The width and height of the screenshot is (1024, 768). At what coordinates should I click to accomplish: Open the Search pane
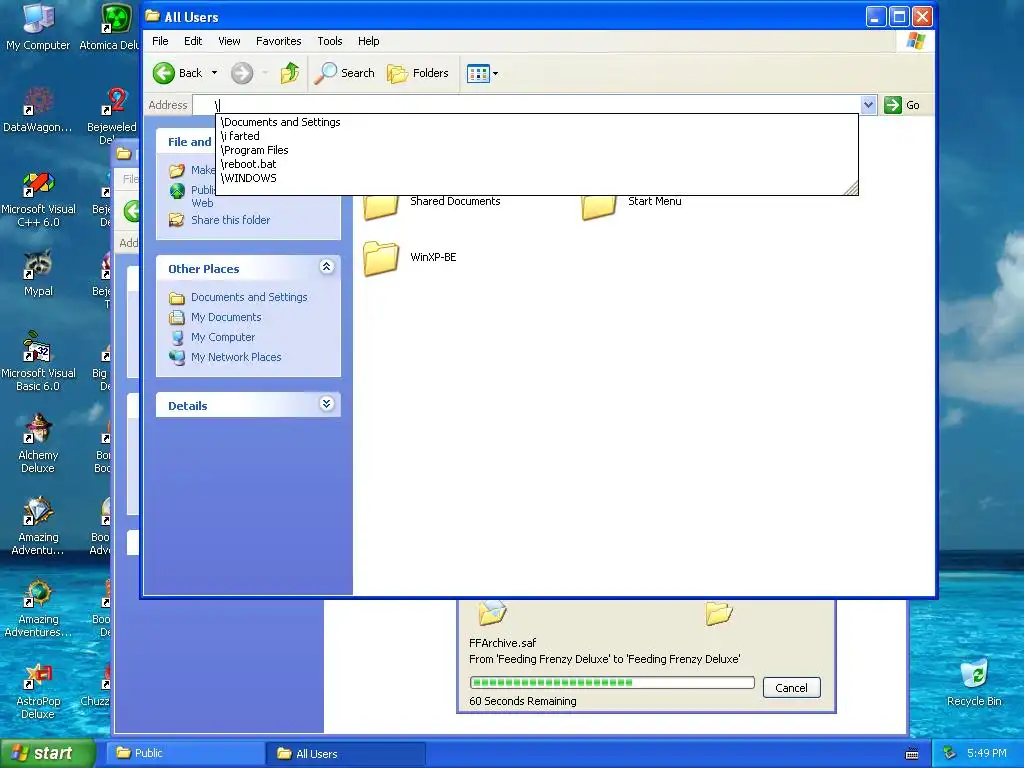tap(344, 73)
